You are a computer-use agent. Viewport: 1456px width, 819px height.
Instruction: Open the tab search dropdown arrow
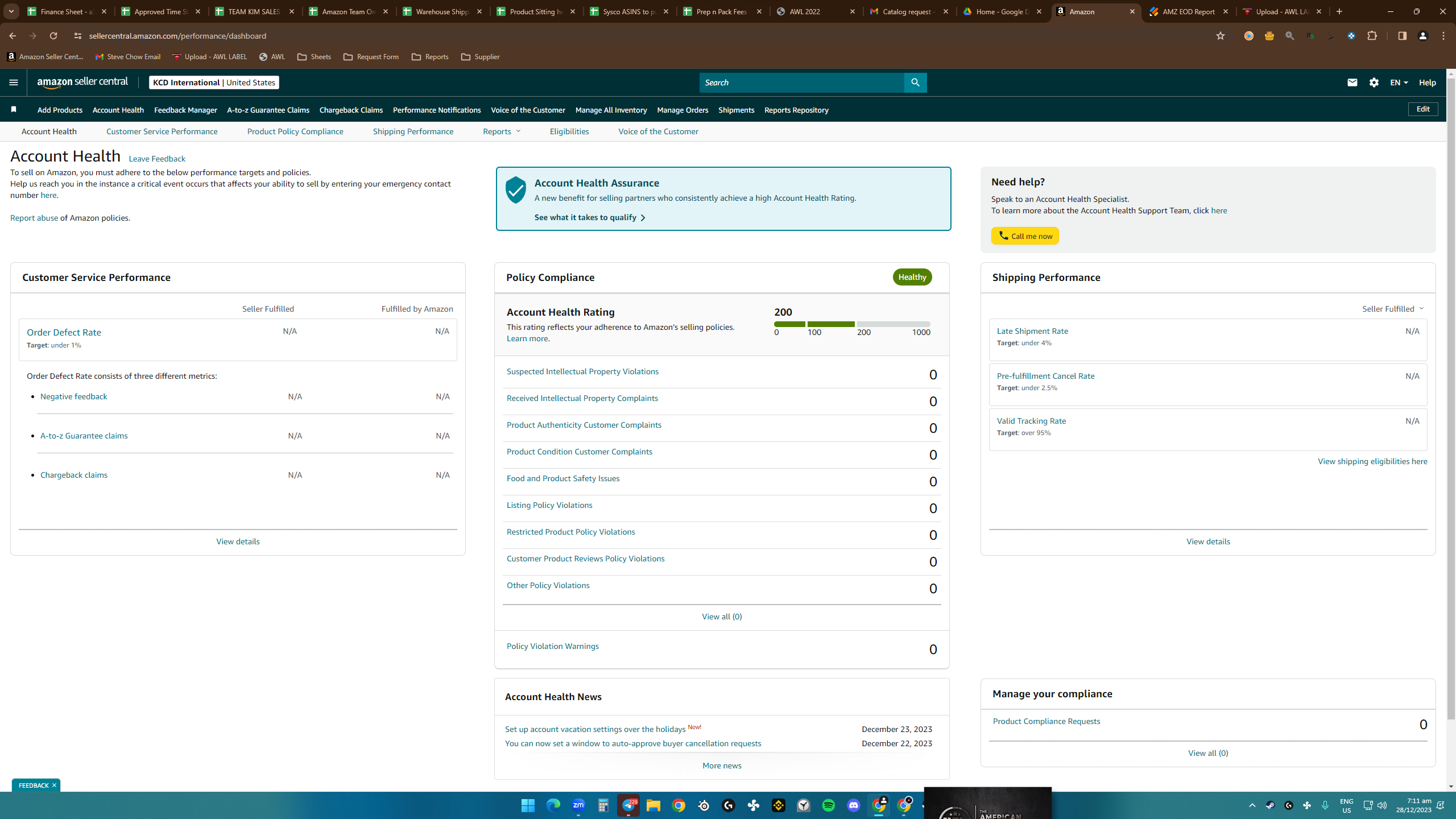(x=11, y=11)
